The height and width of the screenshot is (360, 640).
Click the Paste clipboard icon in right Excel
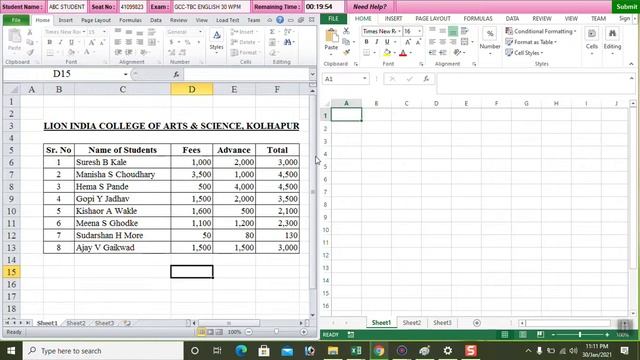(331, 36)
